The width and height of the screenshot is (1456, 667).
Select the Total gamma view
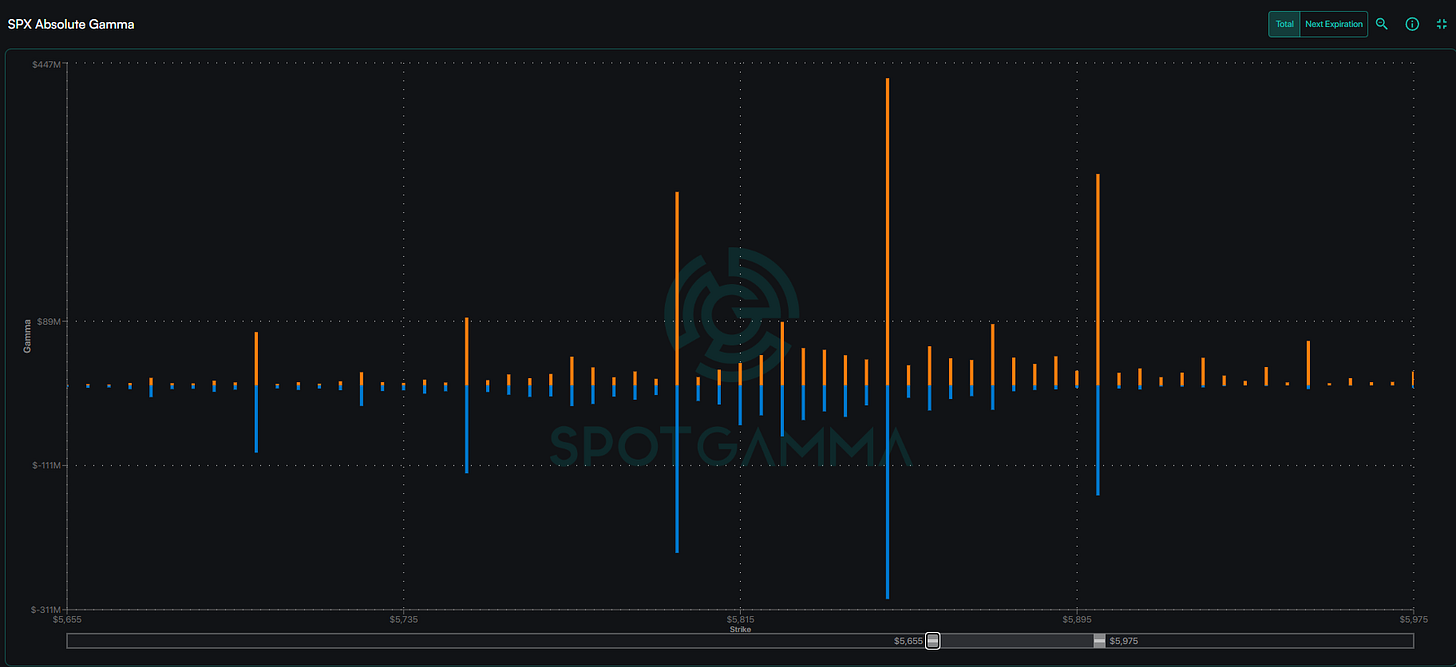point(1284,24)
